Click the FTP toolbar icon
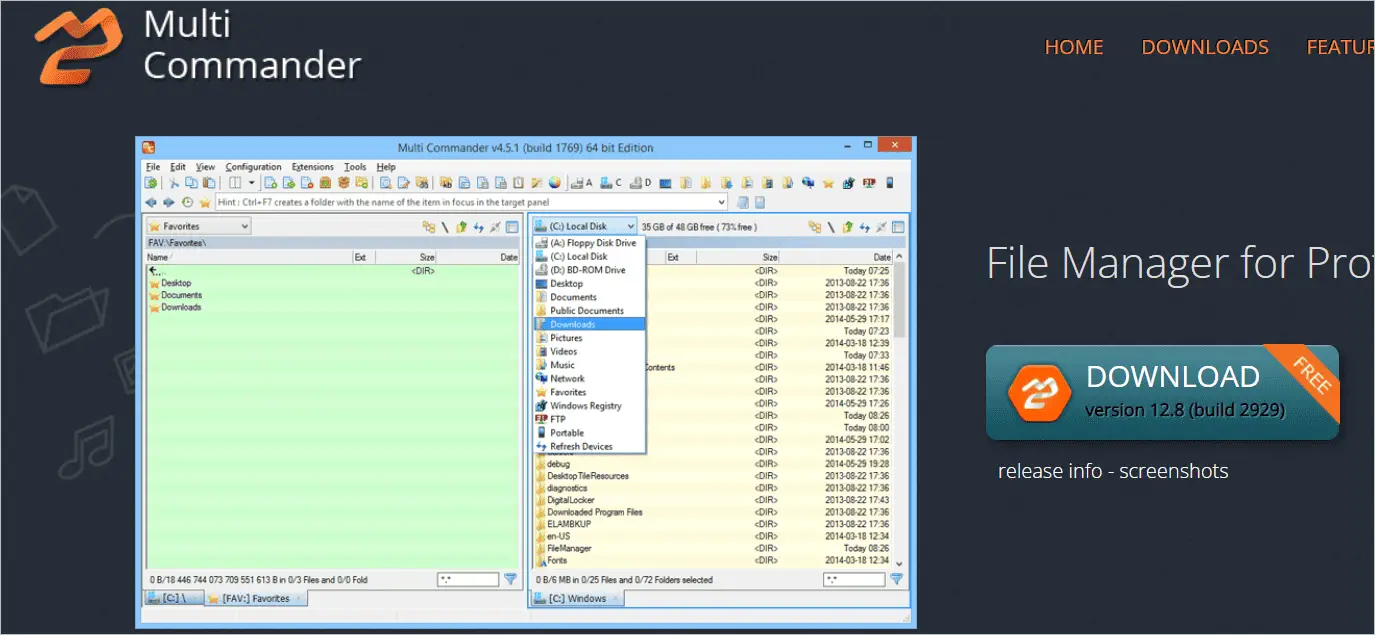The image size is (1375, 635). pos(869,183)
